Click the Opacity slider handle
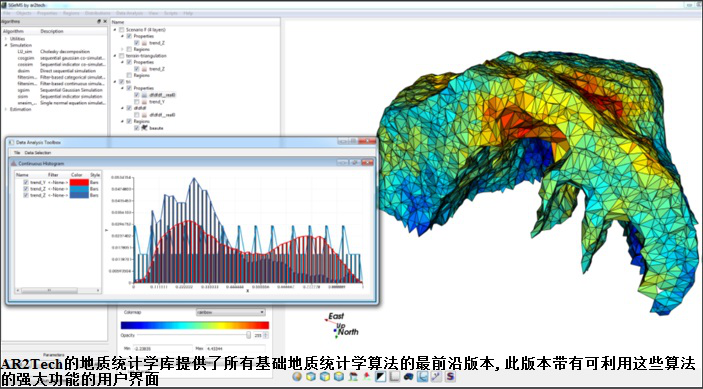The width and height of the screenshot is (703, 389). coord(248,335)
